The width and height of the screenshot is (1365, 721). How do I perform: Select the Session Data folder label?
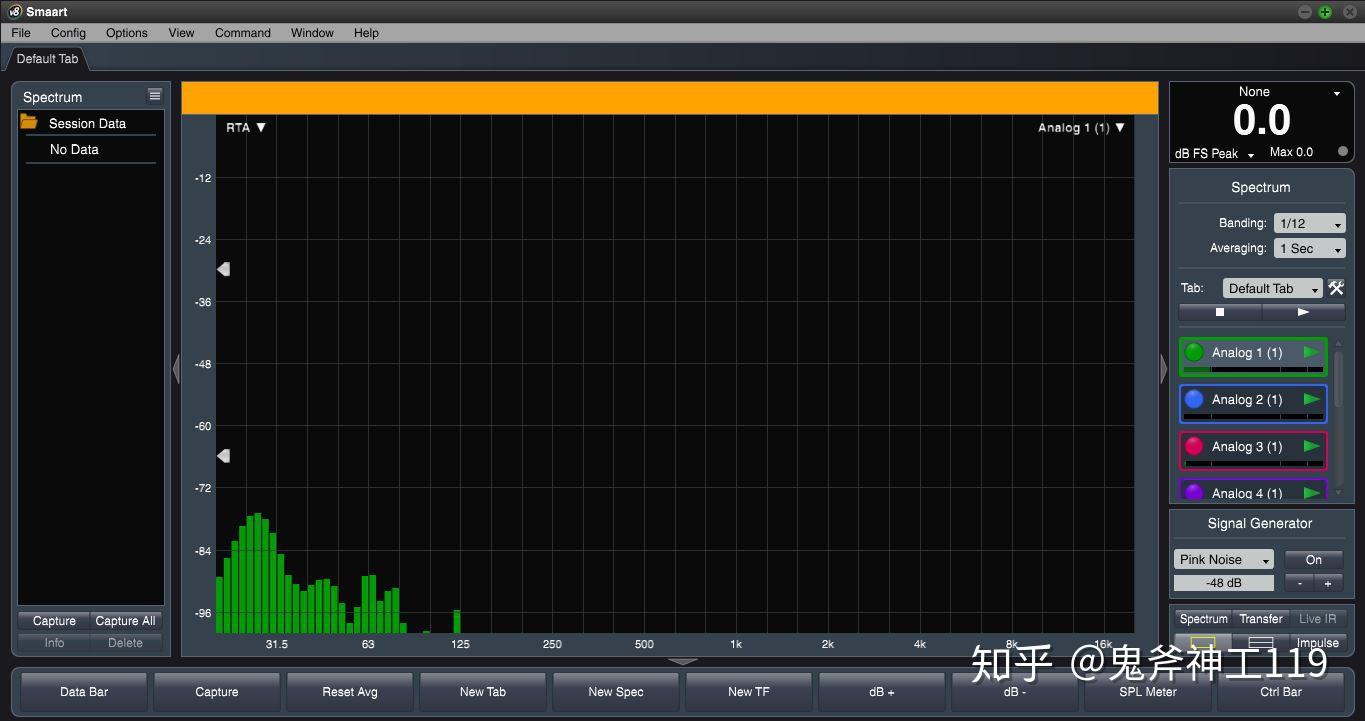click(87, 124)
